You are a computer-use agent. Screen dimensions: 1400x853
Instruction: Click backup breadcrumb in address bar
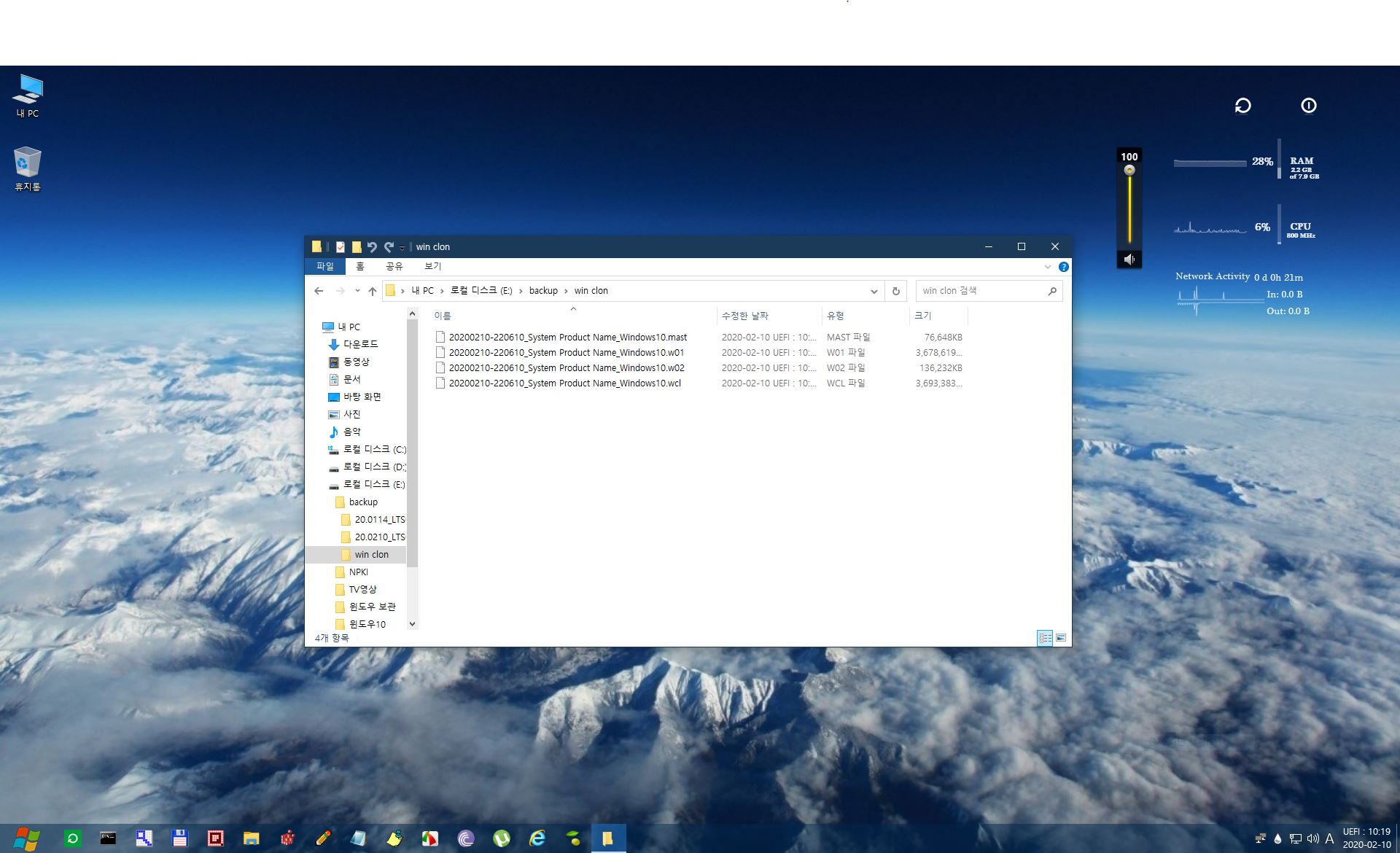pos(543,290)
